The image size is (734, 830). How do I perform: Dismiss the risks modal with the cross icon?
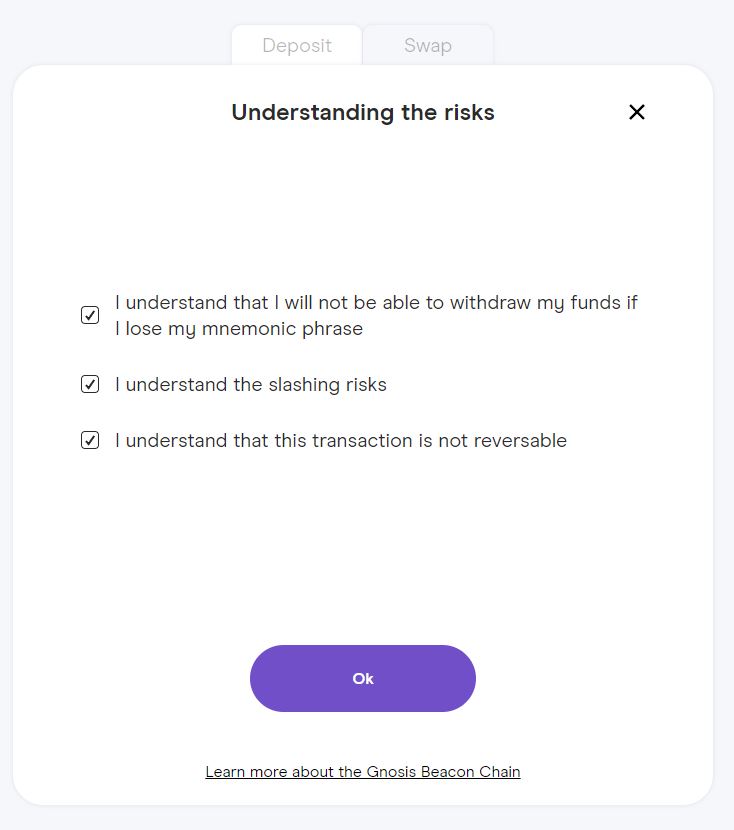[637, 112]
